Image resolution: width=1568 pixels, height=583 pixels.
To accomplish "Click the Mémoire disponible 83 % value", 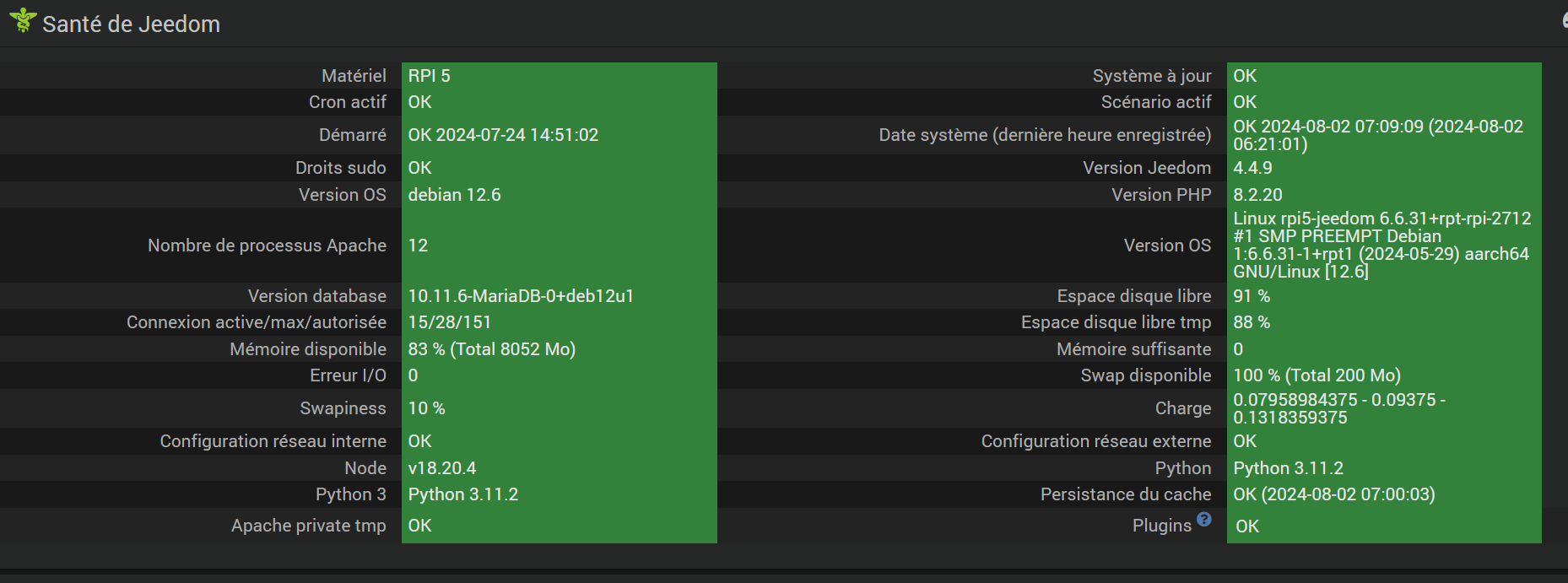I will (x=491, y=349).
